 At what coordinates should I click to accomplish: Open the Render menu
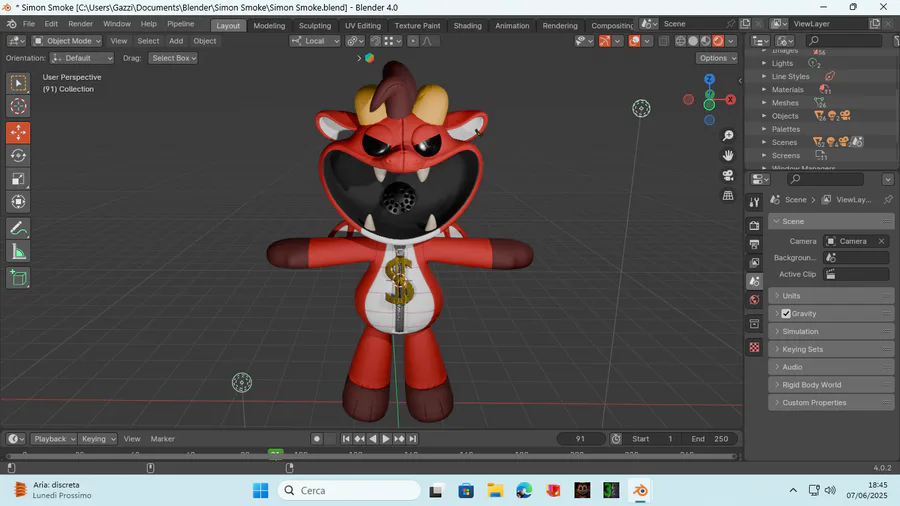click(80, 24)
